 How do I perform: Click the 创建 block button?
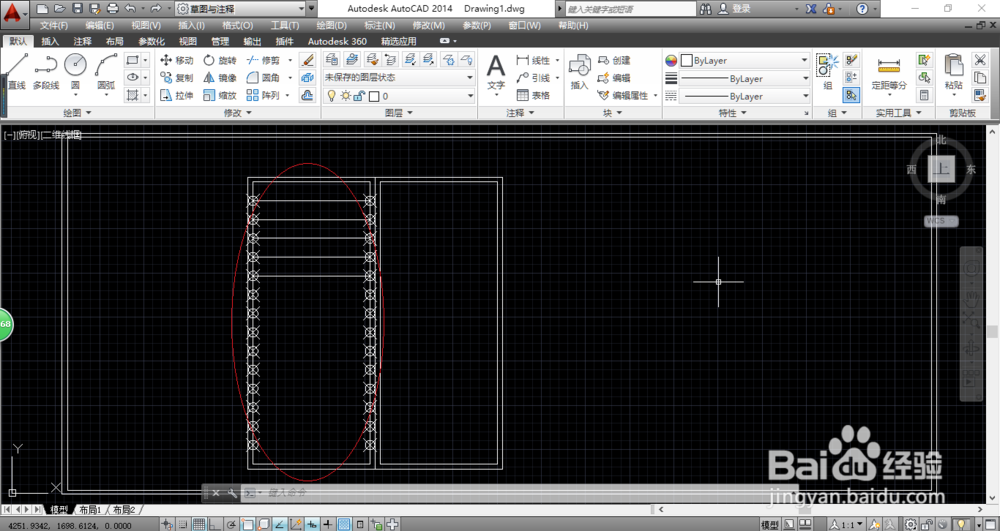615,60
